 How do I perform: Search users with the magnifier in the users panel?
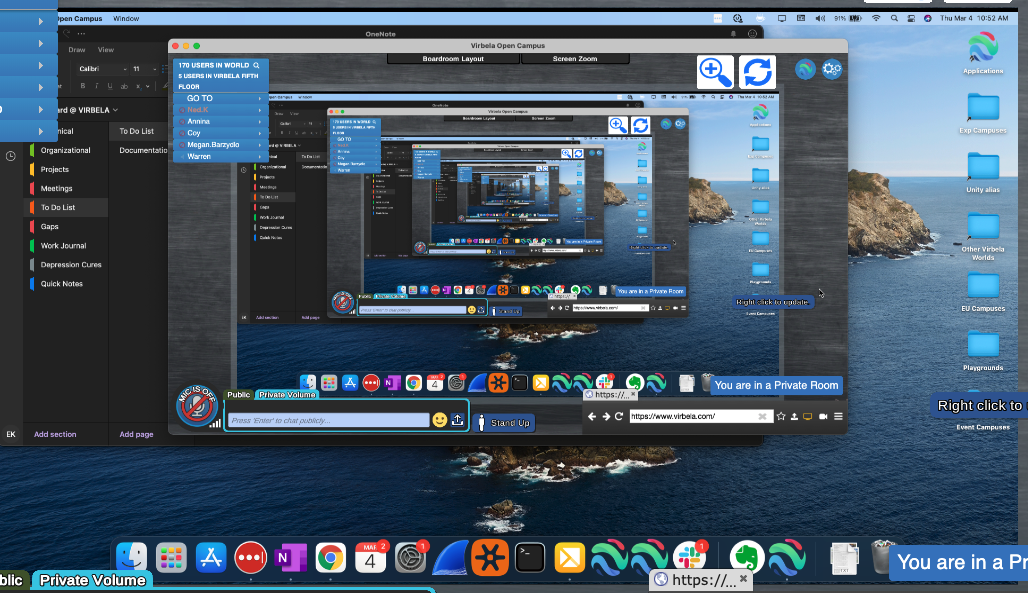[256, 65]
